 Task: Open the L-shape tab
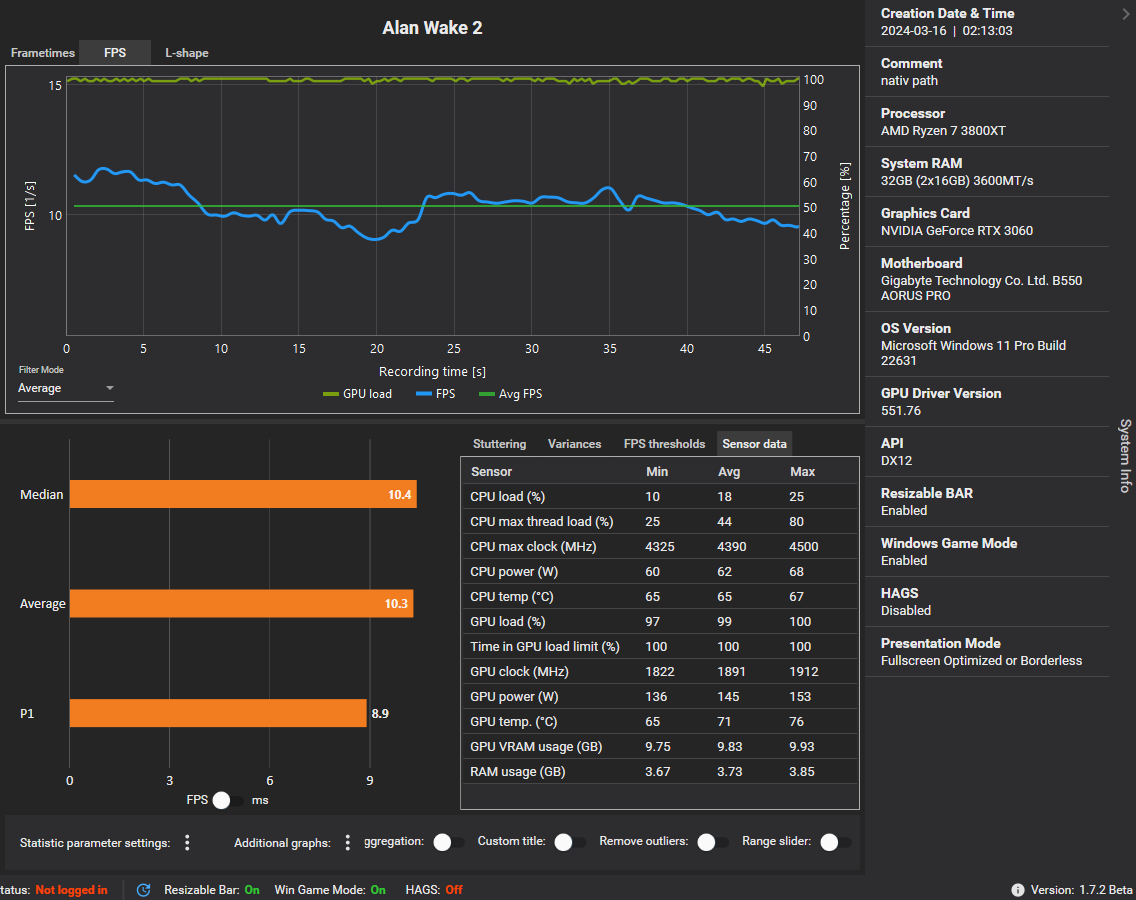[187, 53]
